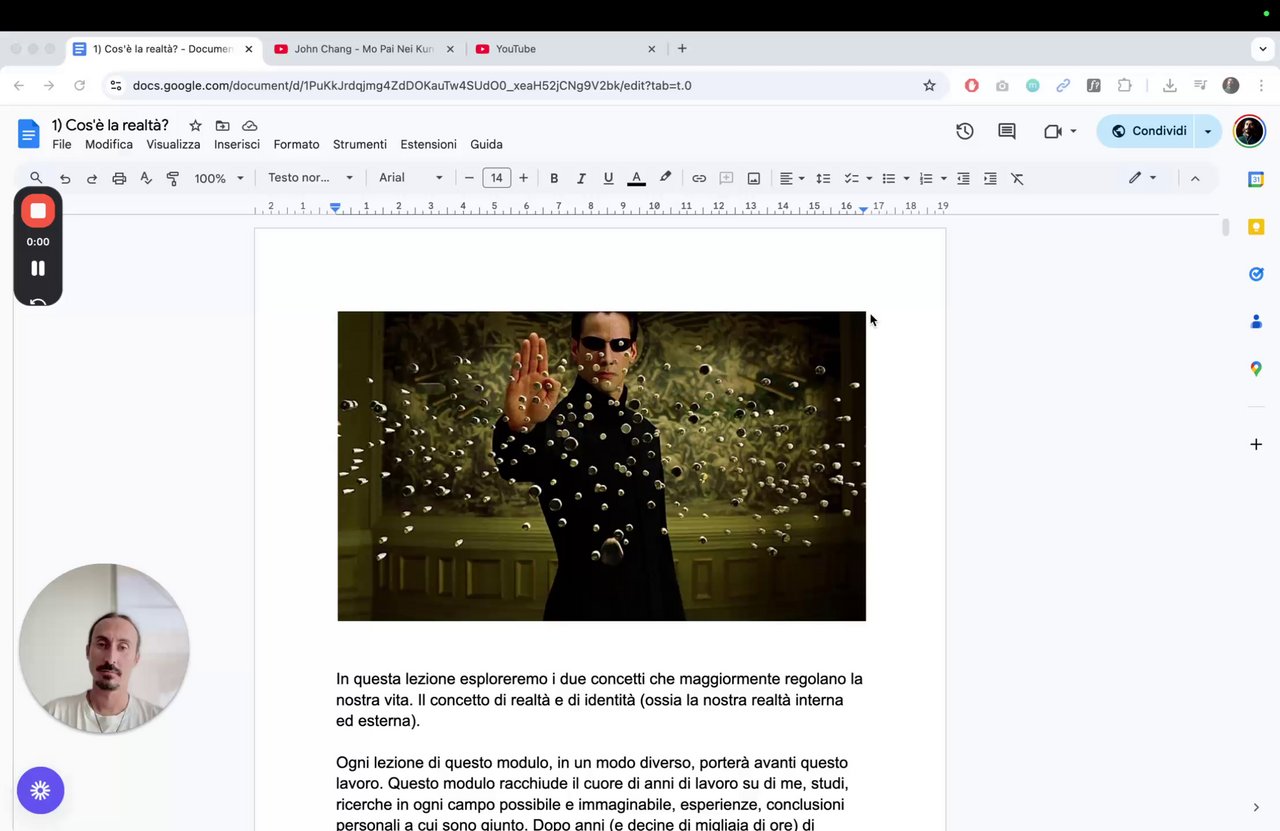Image resolution: width=1280 pixels, height=831 pixels.
Task: Open a new browser tab
Action: coord(682,48)
